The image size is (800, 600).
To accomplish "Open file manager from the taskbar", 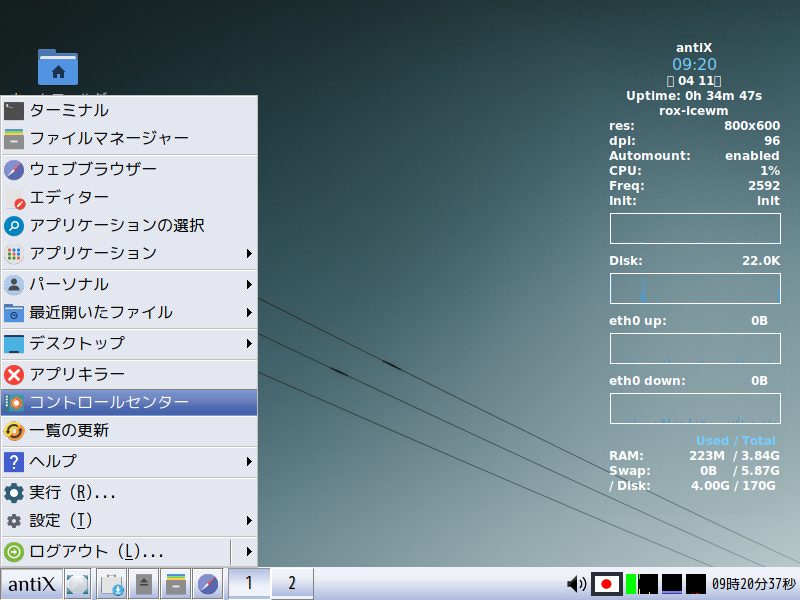I will coord(176,584).
